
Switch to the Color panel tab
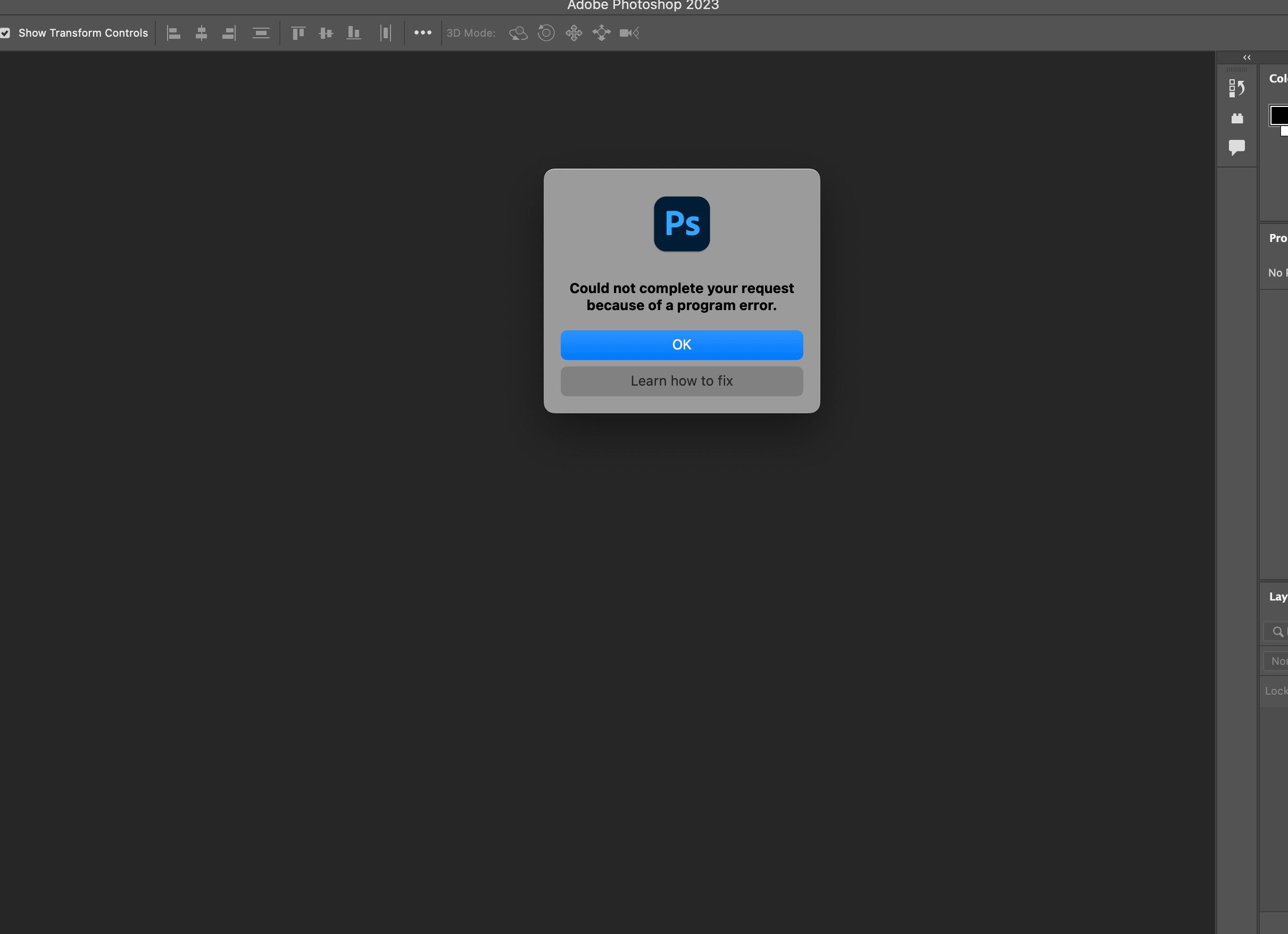(x=1278, y=79)
